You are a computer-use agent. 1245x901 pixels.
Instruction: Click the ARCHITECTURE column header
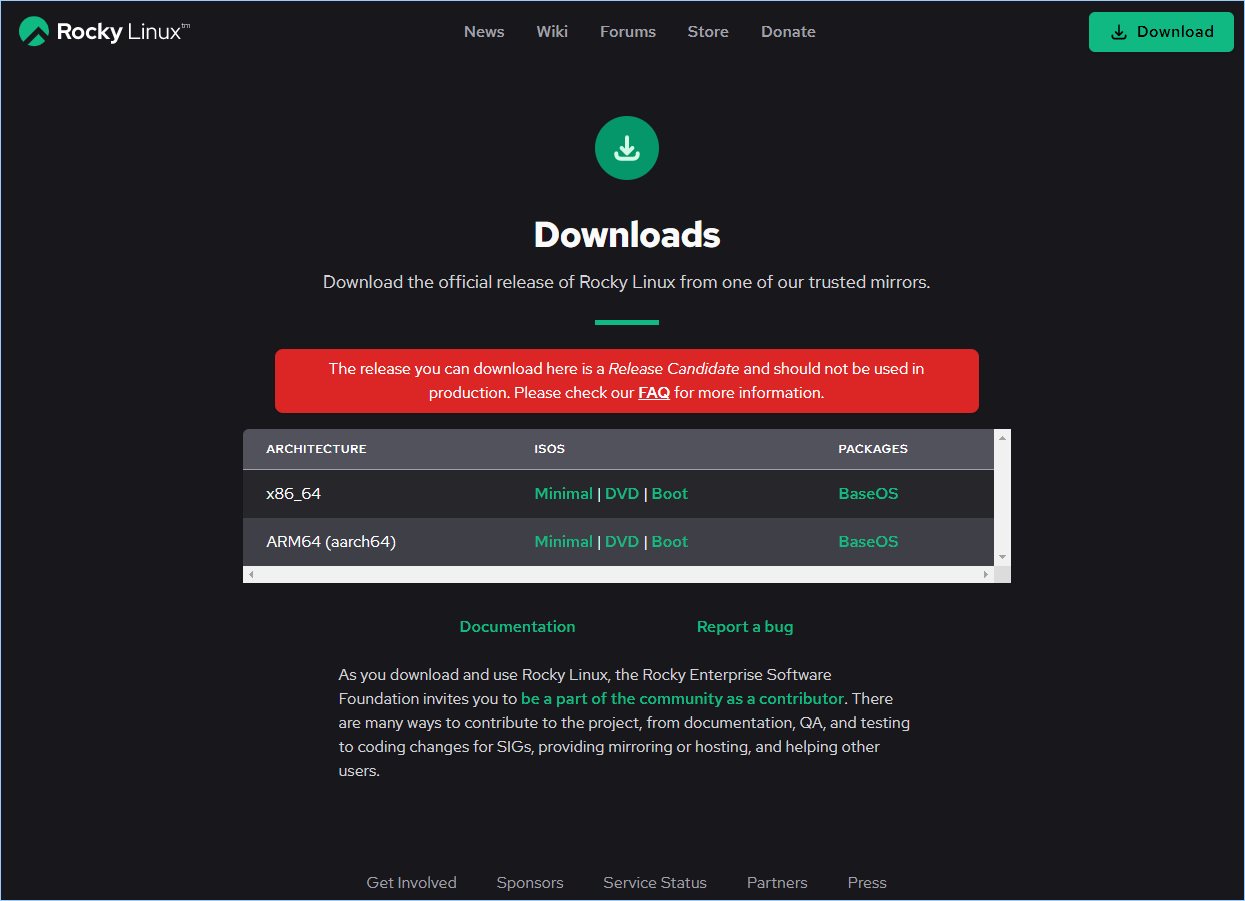pyautogui.click(x=316, y=449)
